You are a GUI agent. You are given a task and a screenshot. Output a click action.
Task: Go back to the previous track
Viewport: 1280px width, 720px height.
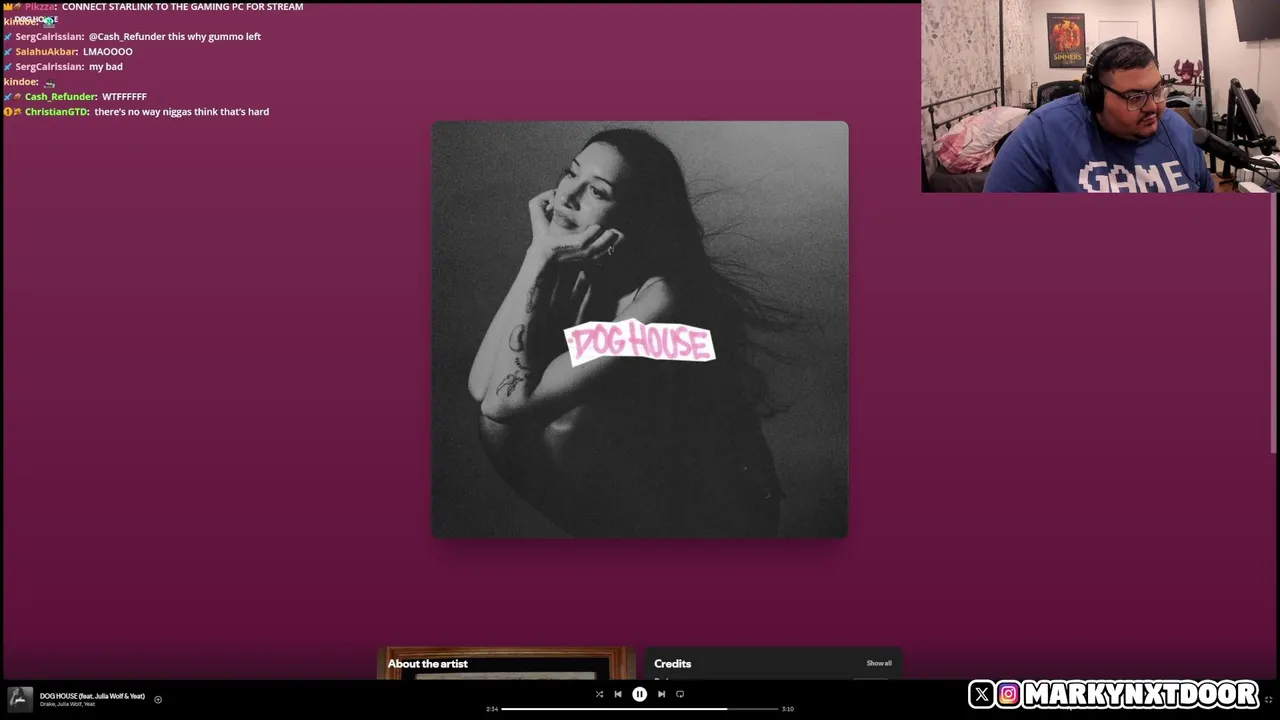pyautogui.click(x=618, y=694)
